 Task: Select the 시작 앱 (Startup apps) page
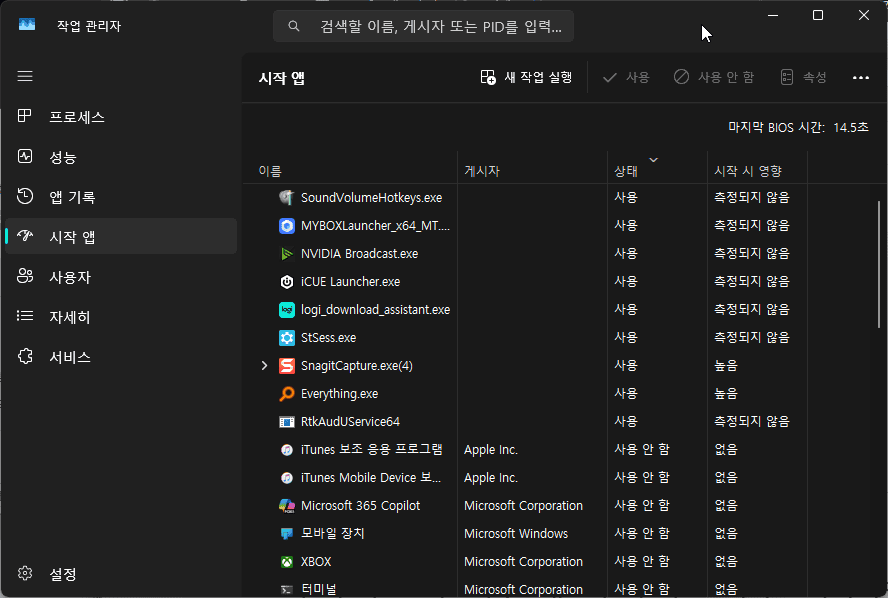[120, 236]
